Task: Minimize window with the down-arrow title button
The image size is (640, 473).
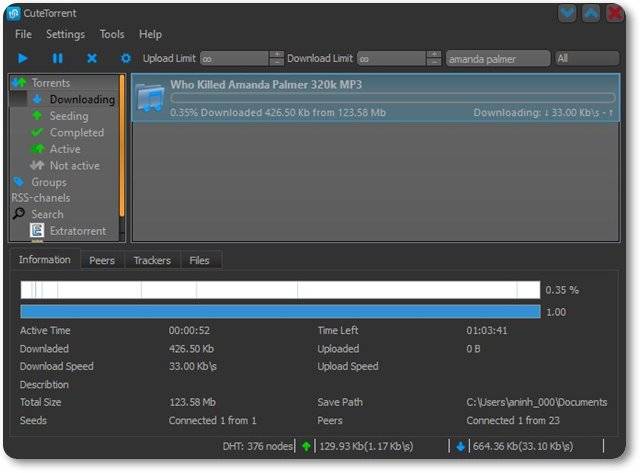Action: (567, 13)
